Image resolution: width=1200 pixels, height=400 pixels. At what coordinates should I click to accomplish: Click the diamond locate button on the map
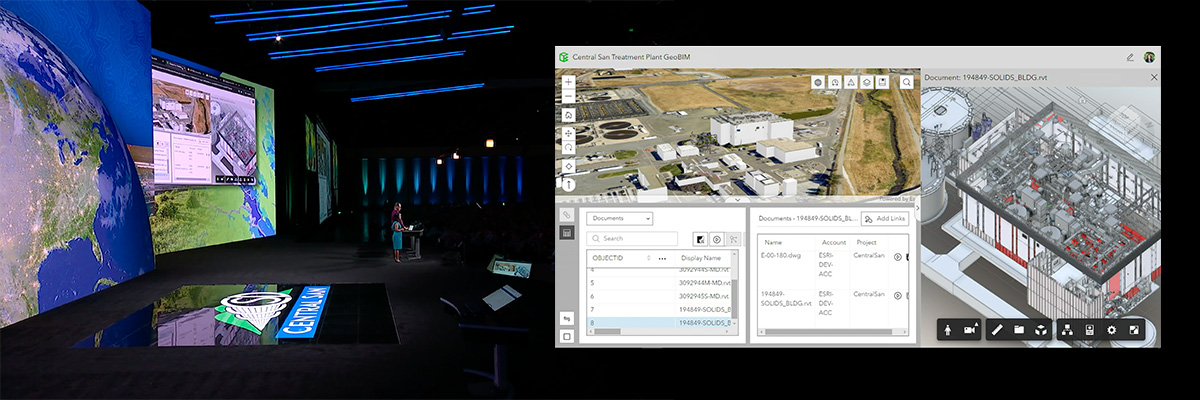coord(569,166)
